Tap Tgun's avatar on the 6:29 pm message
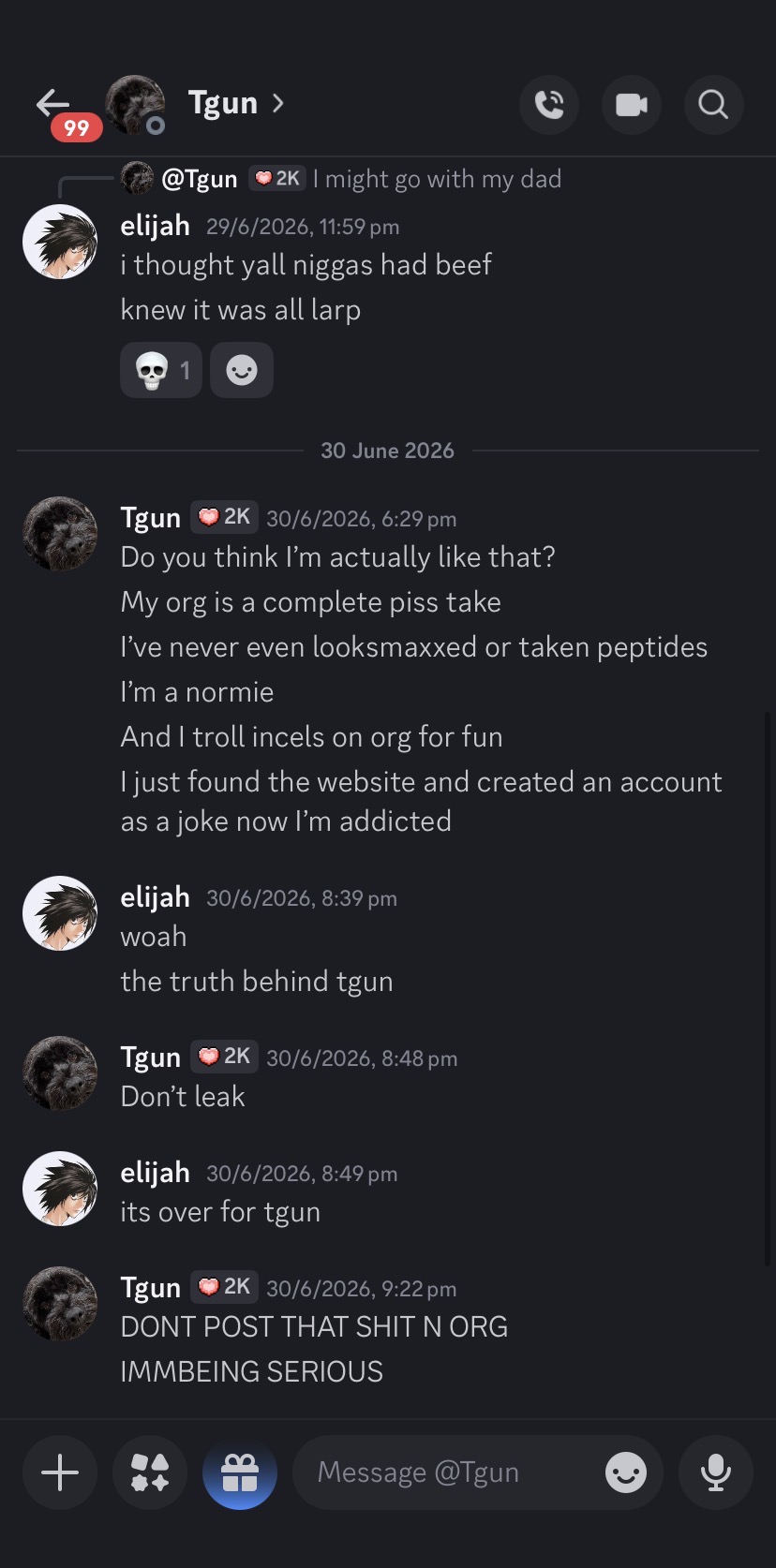 click(60, 534)
